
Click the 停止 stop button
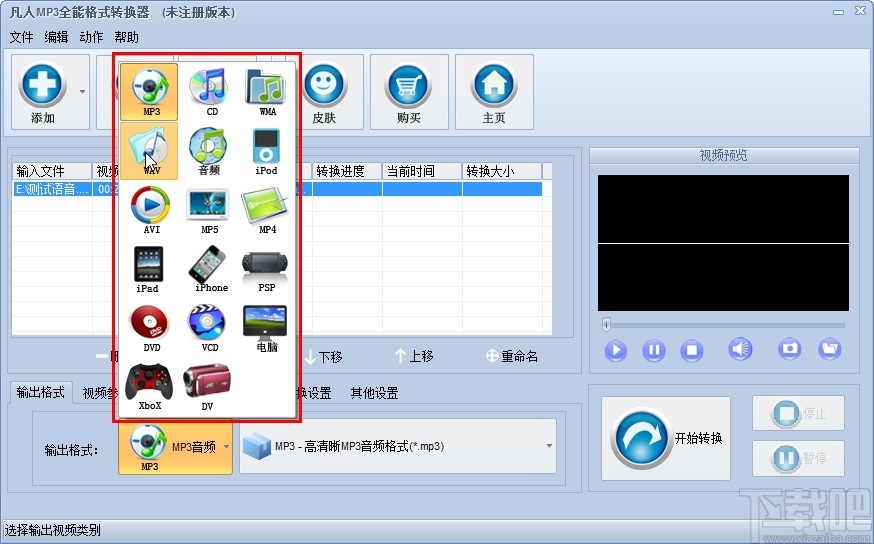(x=798, y=413)
